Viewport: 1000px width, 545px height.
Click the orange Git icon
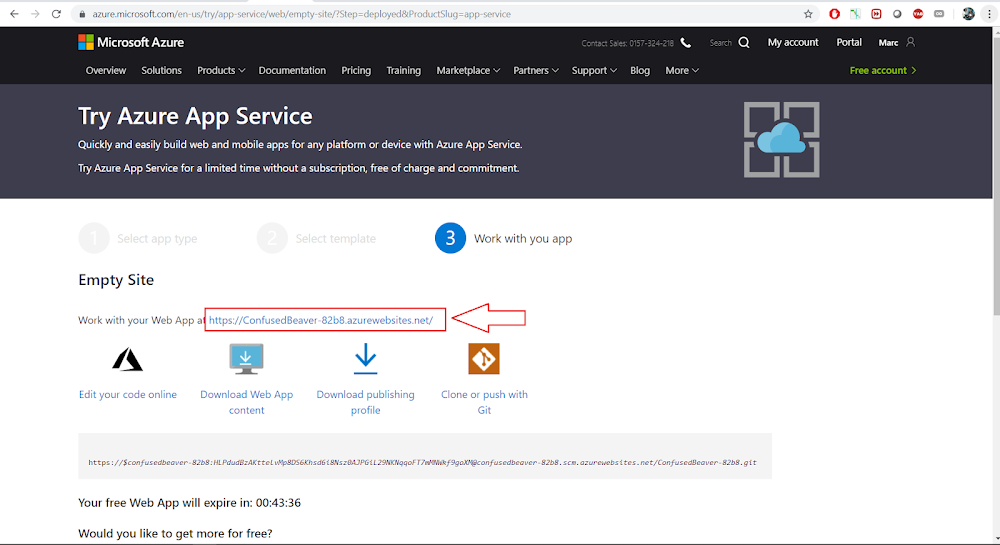tap(484, 359)
